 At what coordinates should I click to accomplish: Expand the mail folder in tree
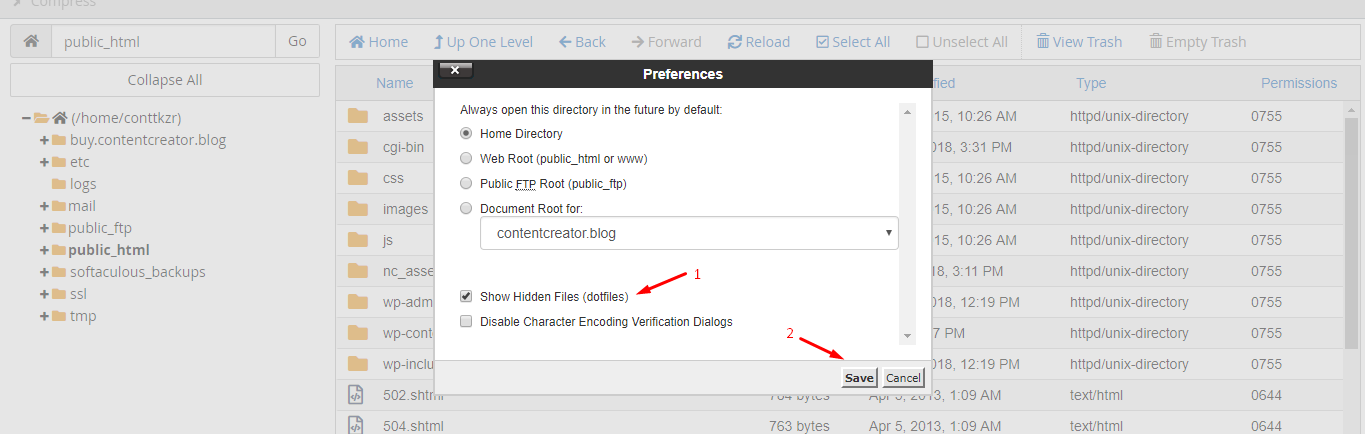(45, 206)
